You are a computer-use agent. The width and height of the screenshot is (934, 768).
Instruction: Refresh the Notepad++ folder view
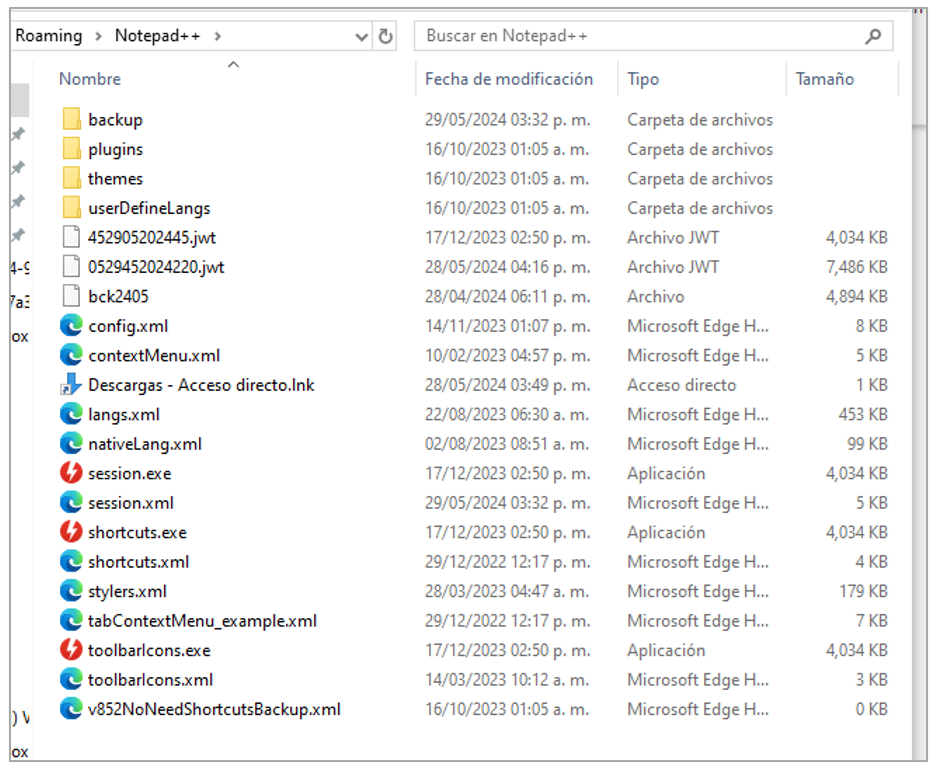click(385, 36)
